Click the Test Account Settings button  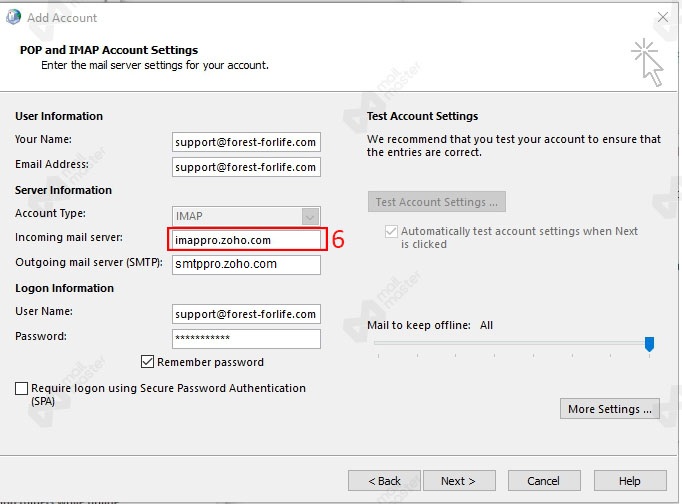point(436,202)
